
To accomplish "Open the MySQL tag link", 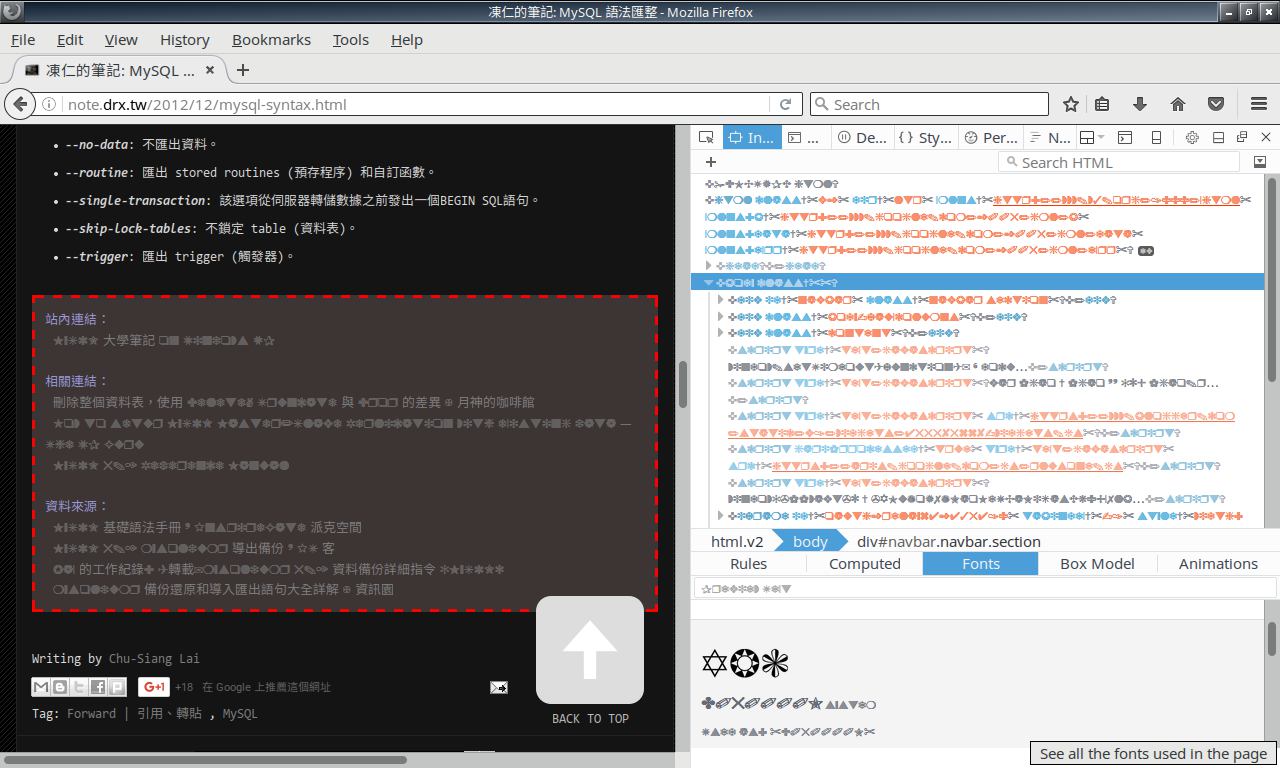I will (239, 713).
